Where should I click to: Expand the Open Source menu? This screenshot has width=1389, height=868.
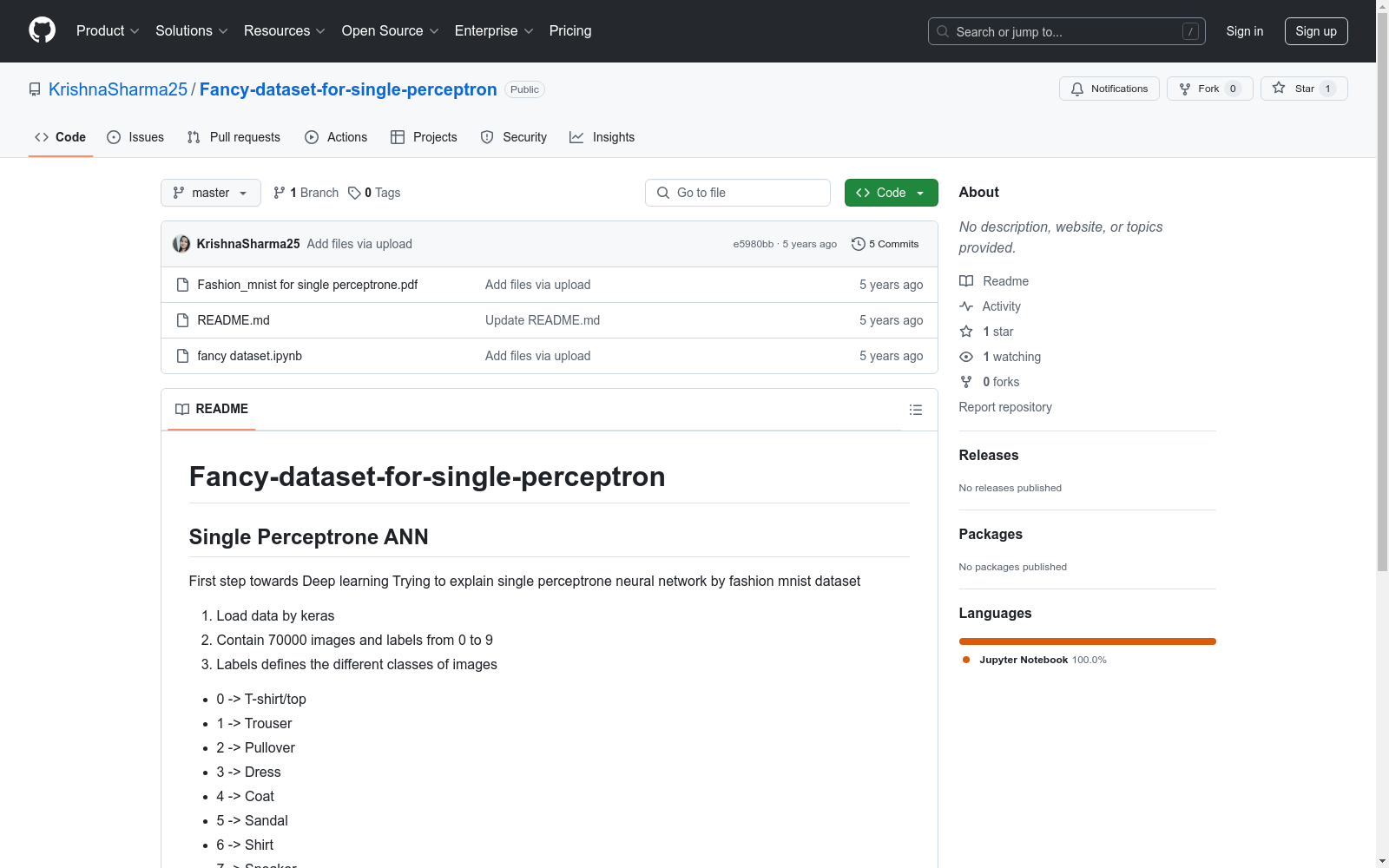tap(391, 31)
